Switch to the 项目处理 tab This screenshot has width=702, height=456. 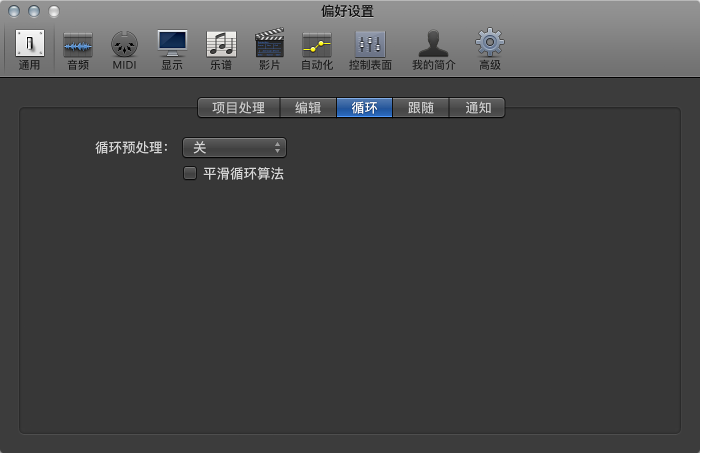[239, 108]
